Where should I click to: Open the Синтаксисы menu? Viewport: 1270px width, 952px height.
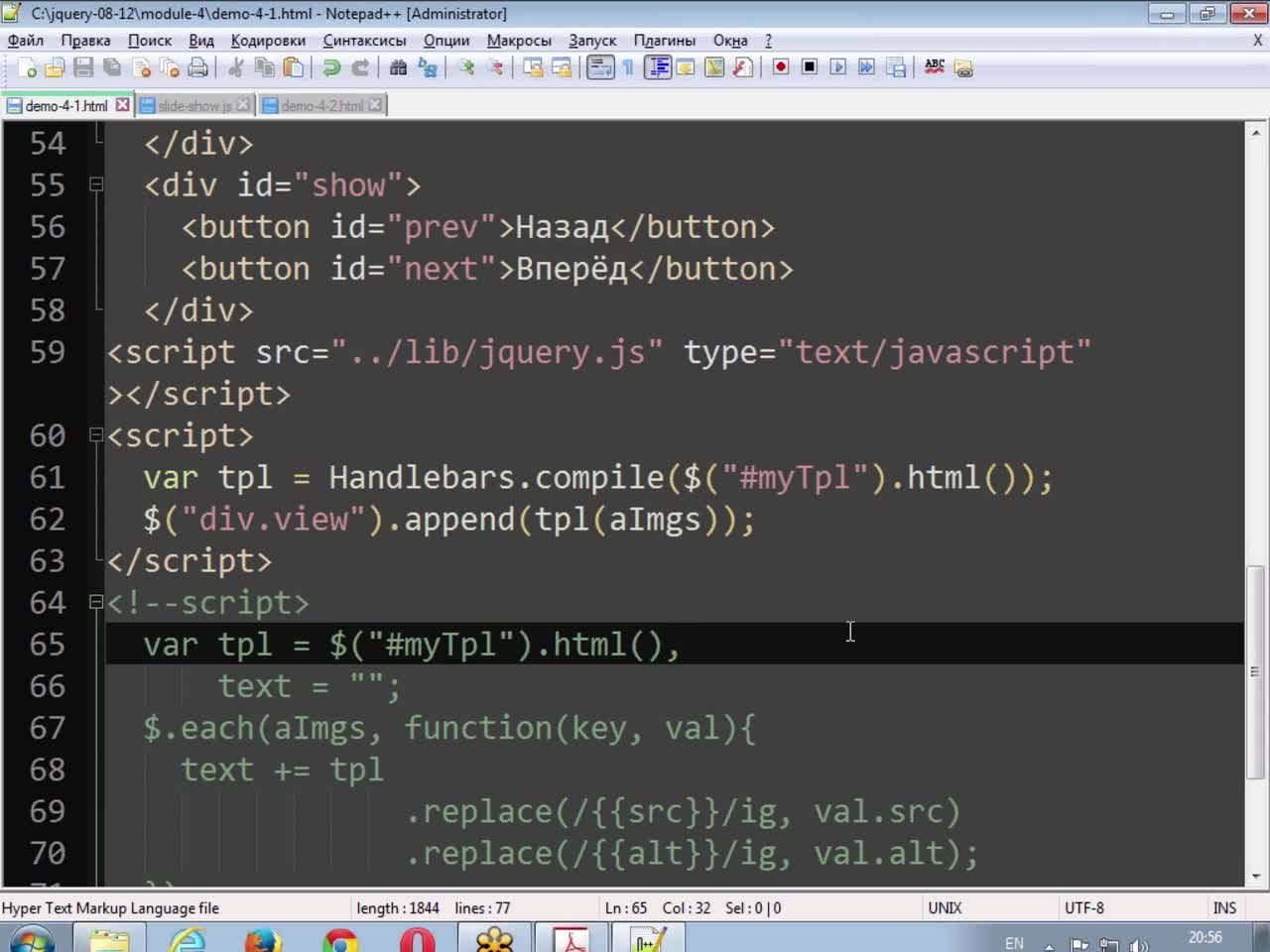click(364, 41)
